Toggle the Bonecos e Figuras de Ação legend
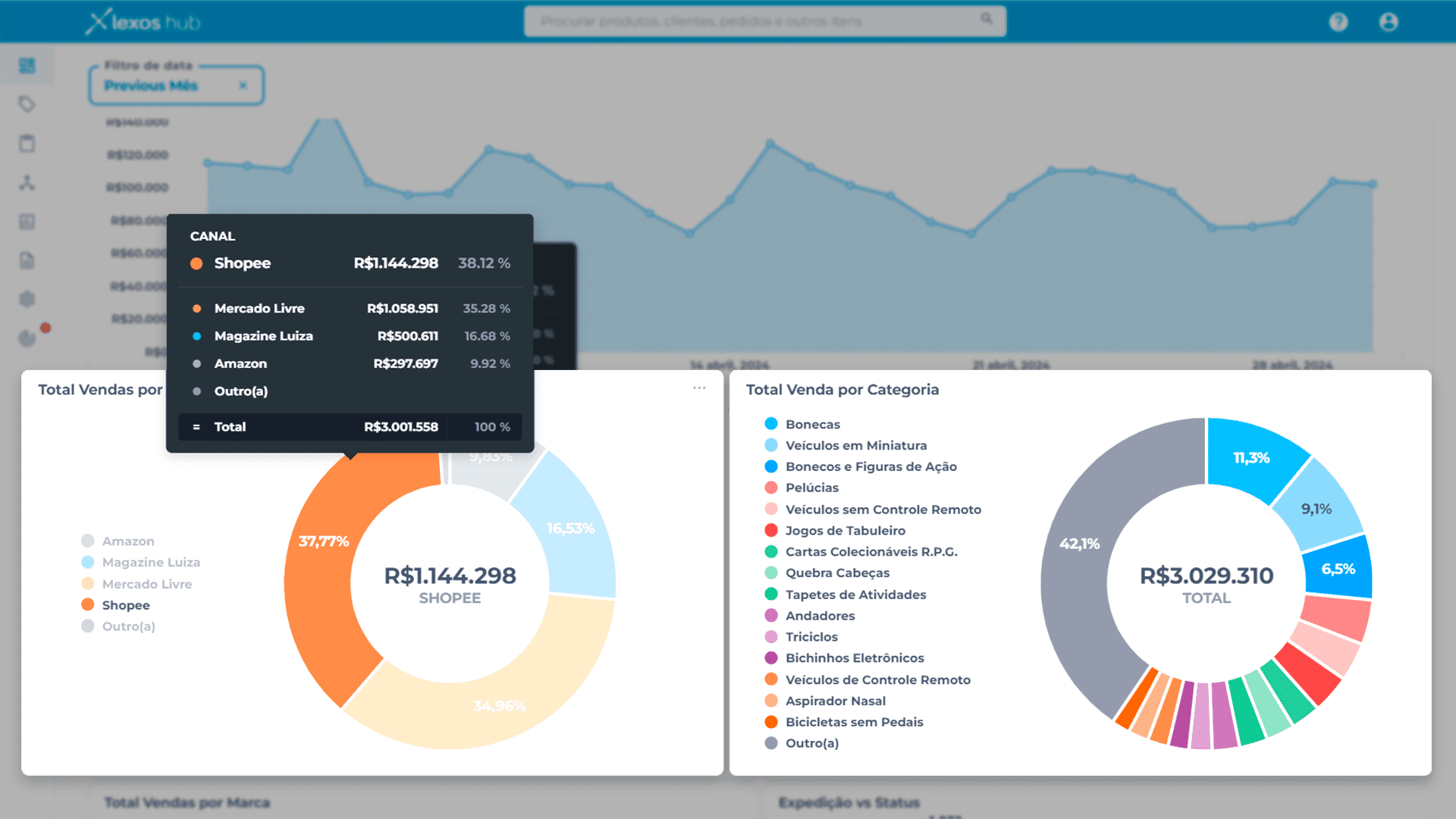The image size is (1456, 819). (861, 466)
